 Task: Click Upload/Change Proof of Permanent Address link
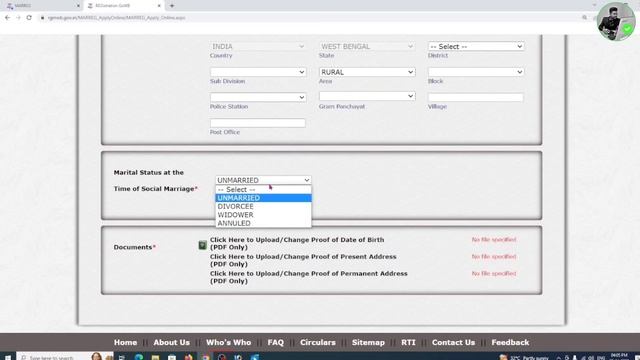click(x=309, y=277)
